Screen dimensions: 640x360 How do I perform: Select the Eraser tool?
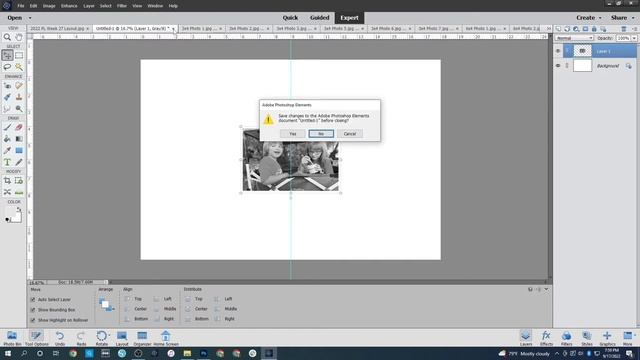[x=19, y=127]
